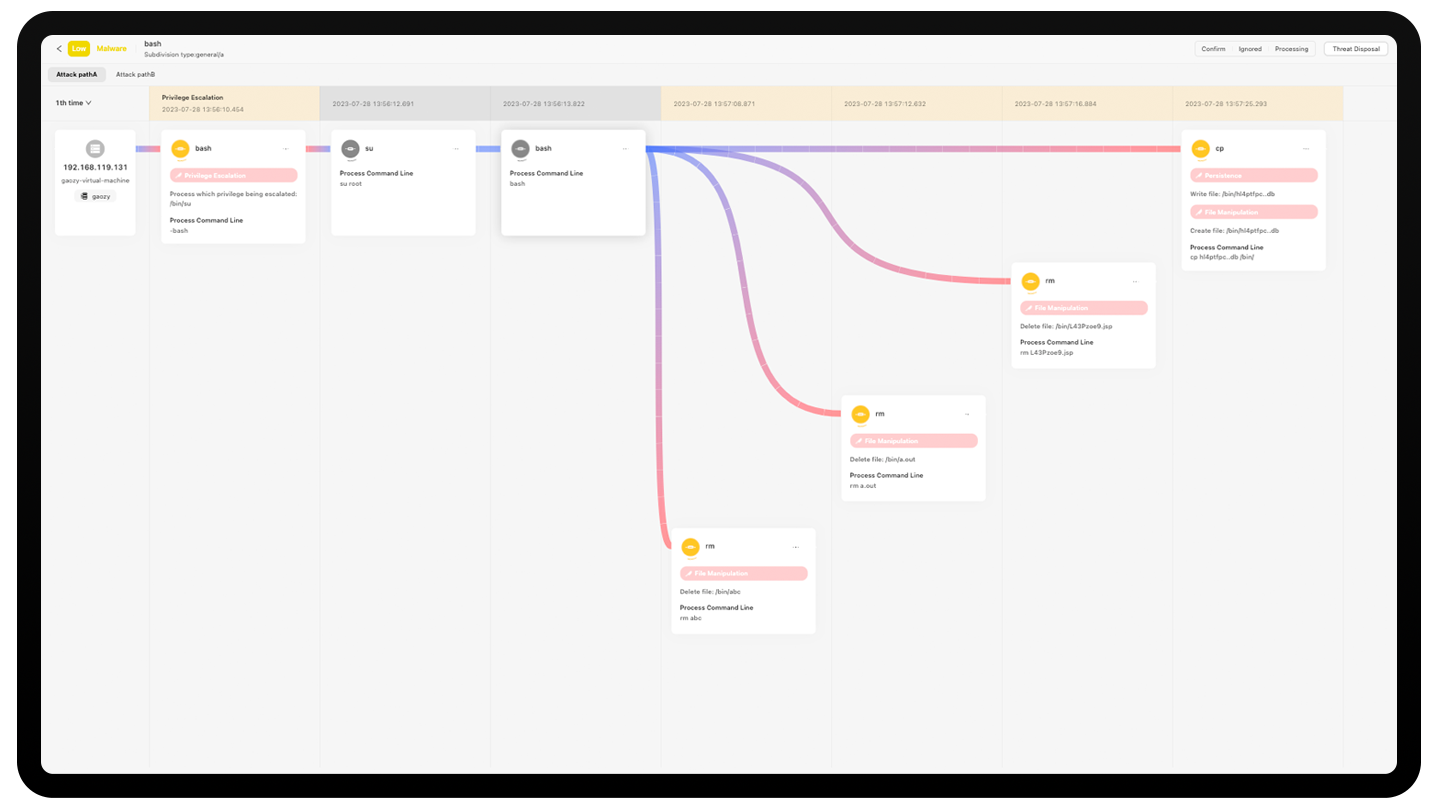Click the back arrow in the header
The image size is (1440, 810).
[x=59, y=48]
